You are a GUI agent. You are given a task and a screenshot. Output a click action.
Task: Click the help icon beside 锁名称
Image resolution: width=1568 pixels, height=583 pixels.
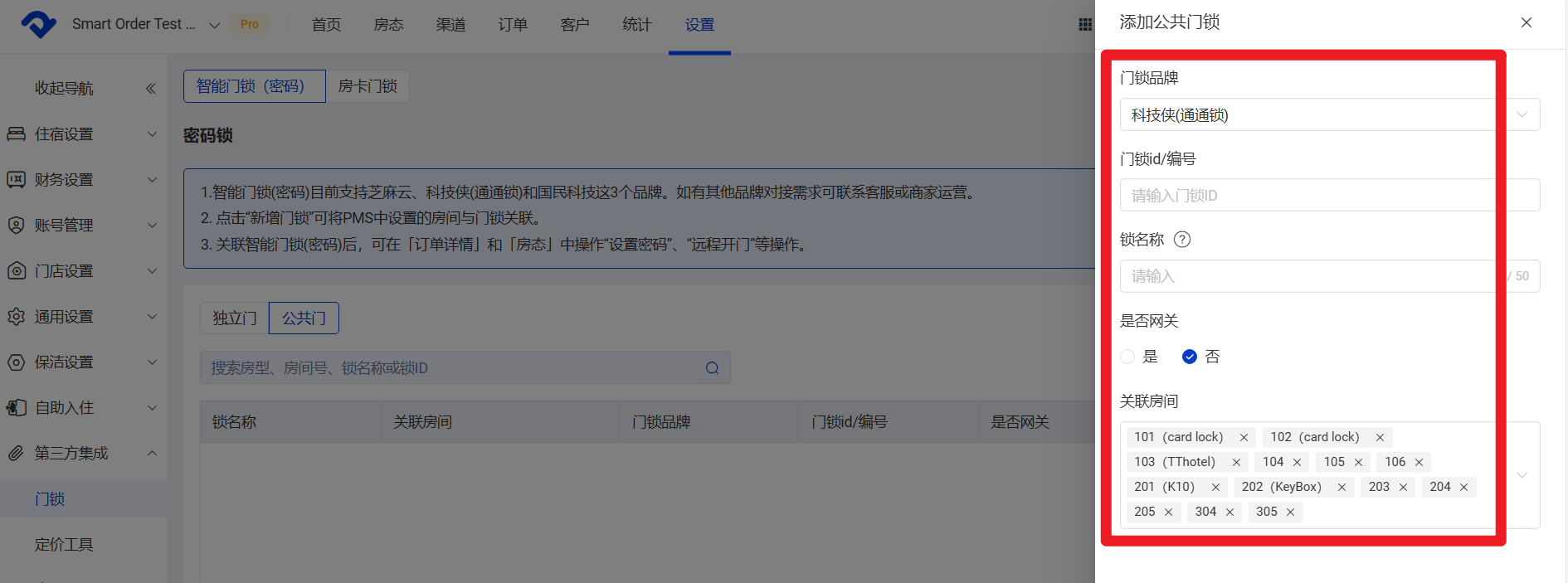click(1182, 240)
